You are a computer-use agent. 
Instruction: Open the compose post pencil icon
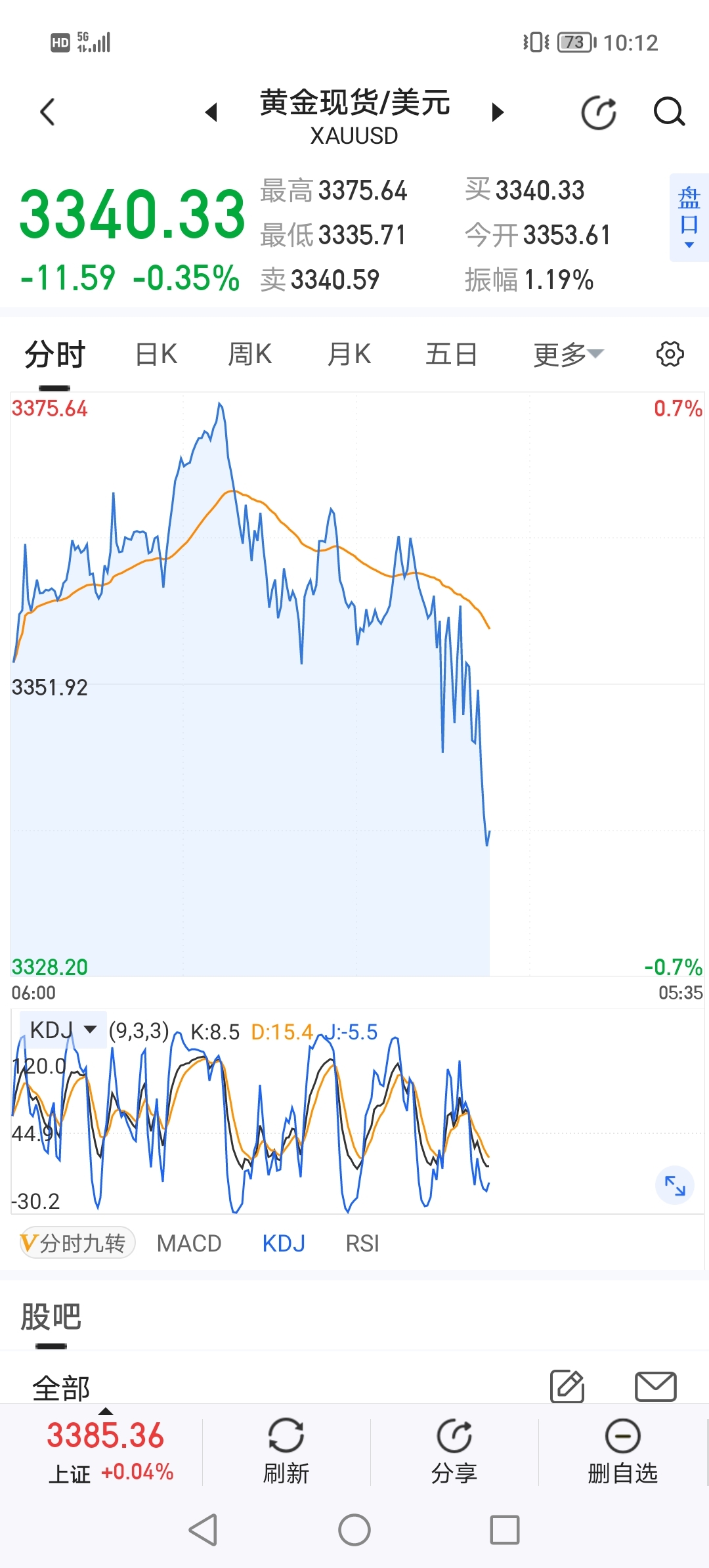pos(567,1386)
